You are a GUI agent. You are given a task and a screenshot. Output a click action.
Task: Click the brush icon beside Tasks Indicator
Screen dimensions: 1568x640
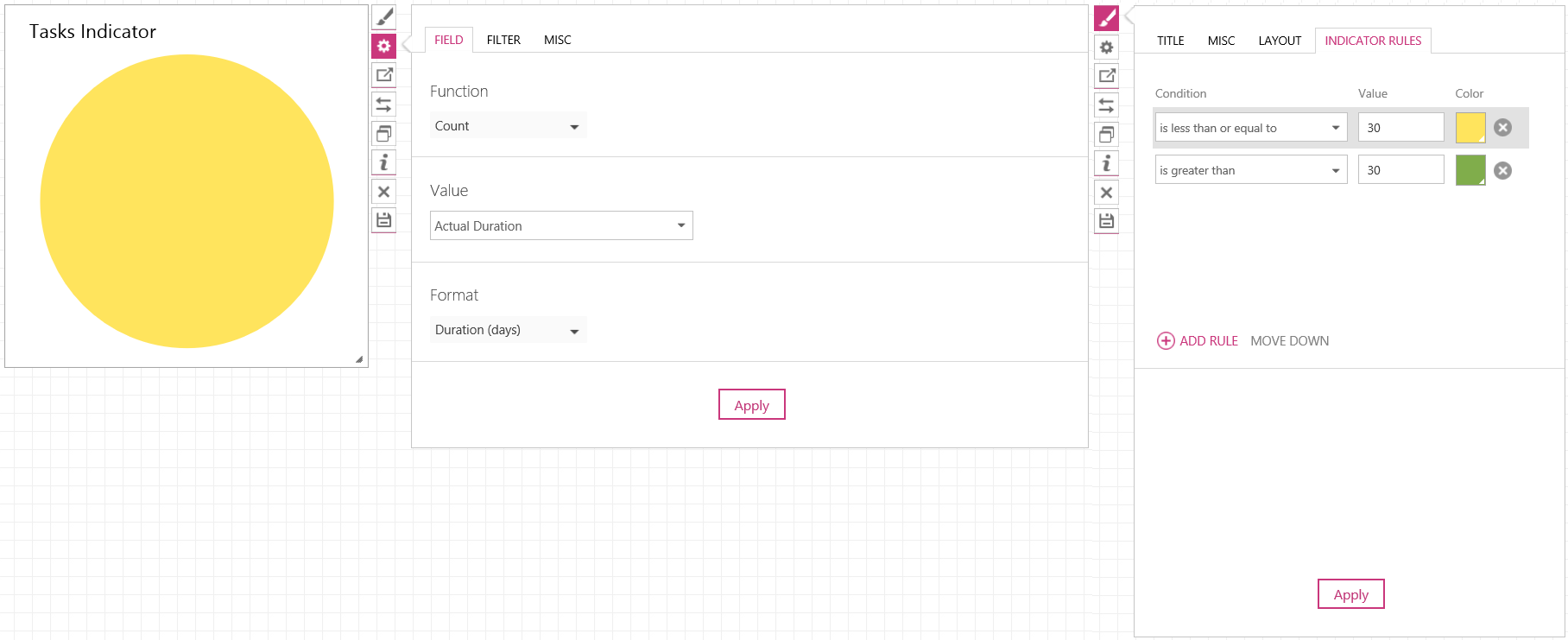point(384,16)
